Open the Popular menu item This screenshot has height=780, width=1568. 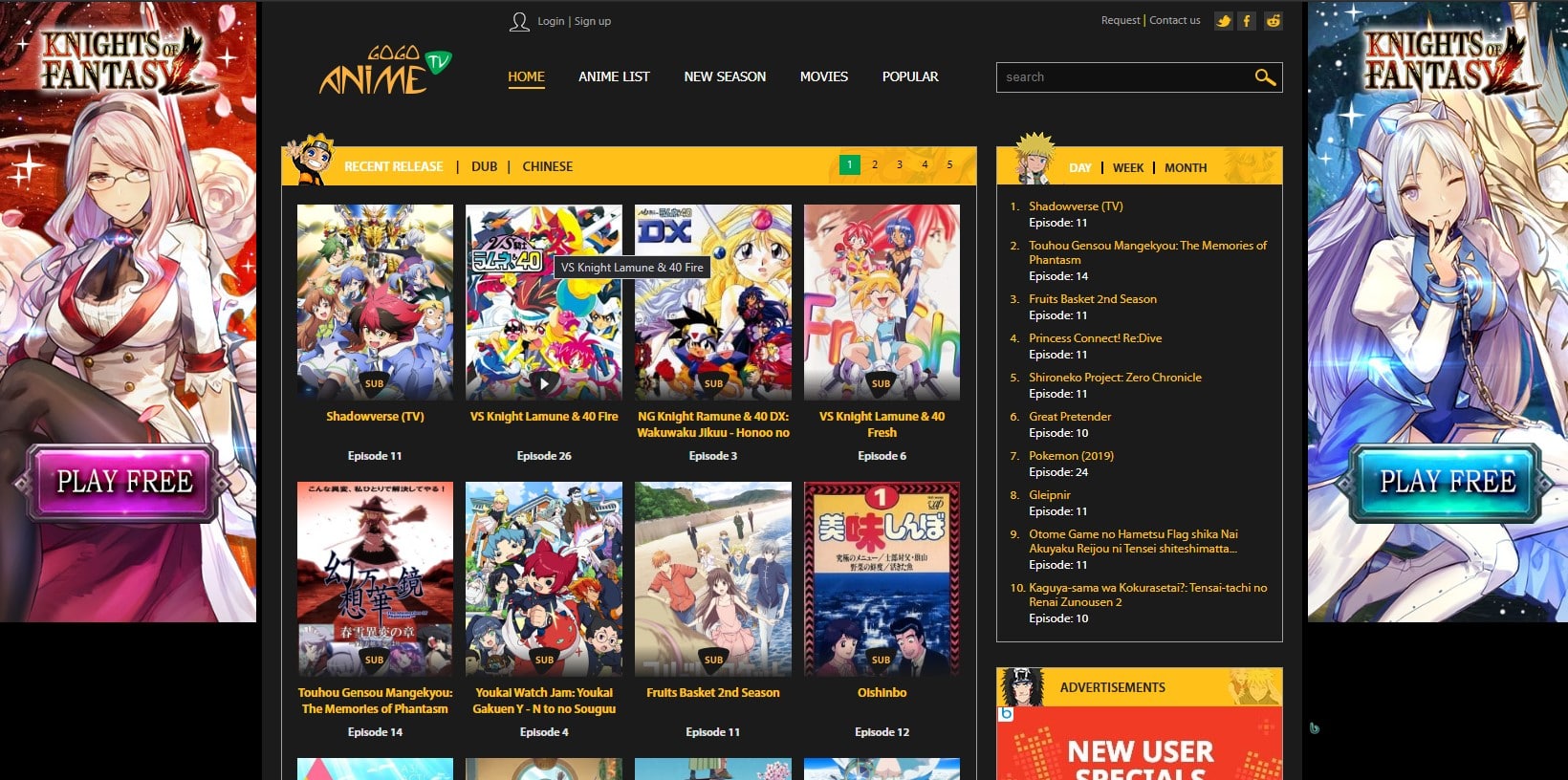910,76
